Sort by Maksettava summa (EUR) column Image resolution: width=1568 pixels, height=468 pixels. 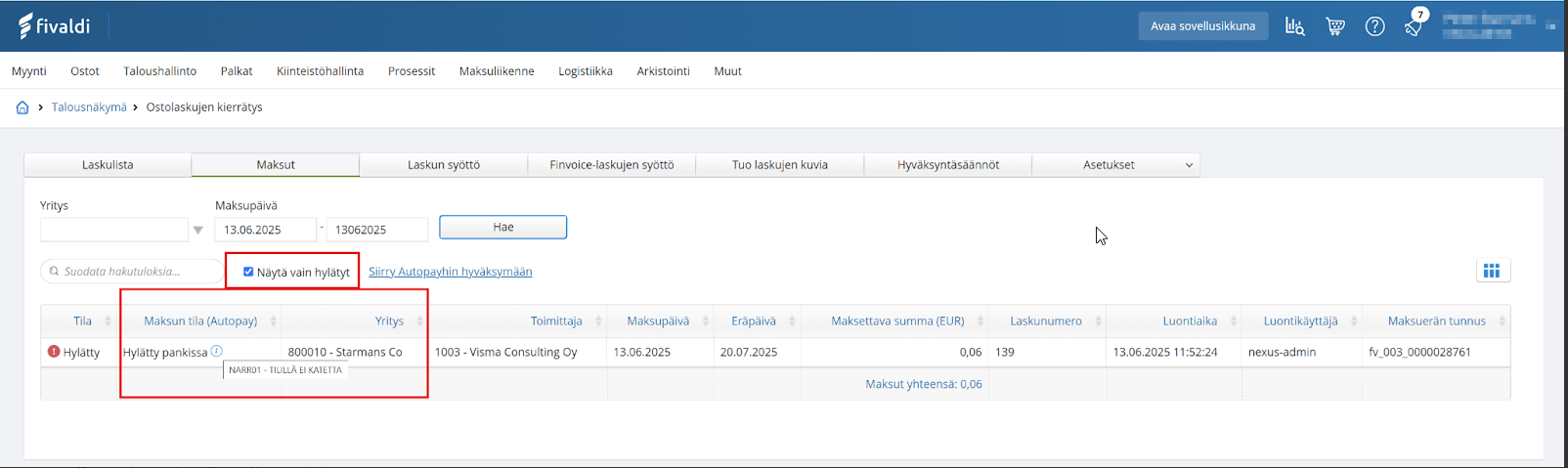pos(897,320)
